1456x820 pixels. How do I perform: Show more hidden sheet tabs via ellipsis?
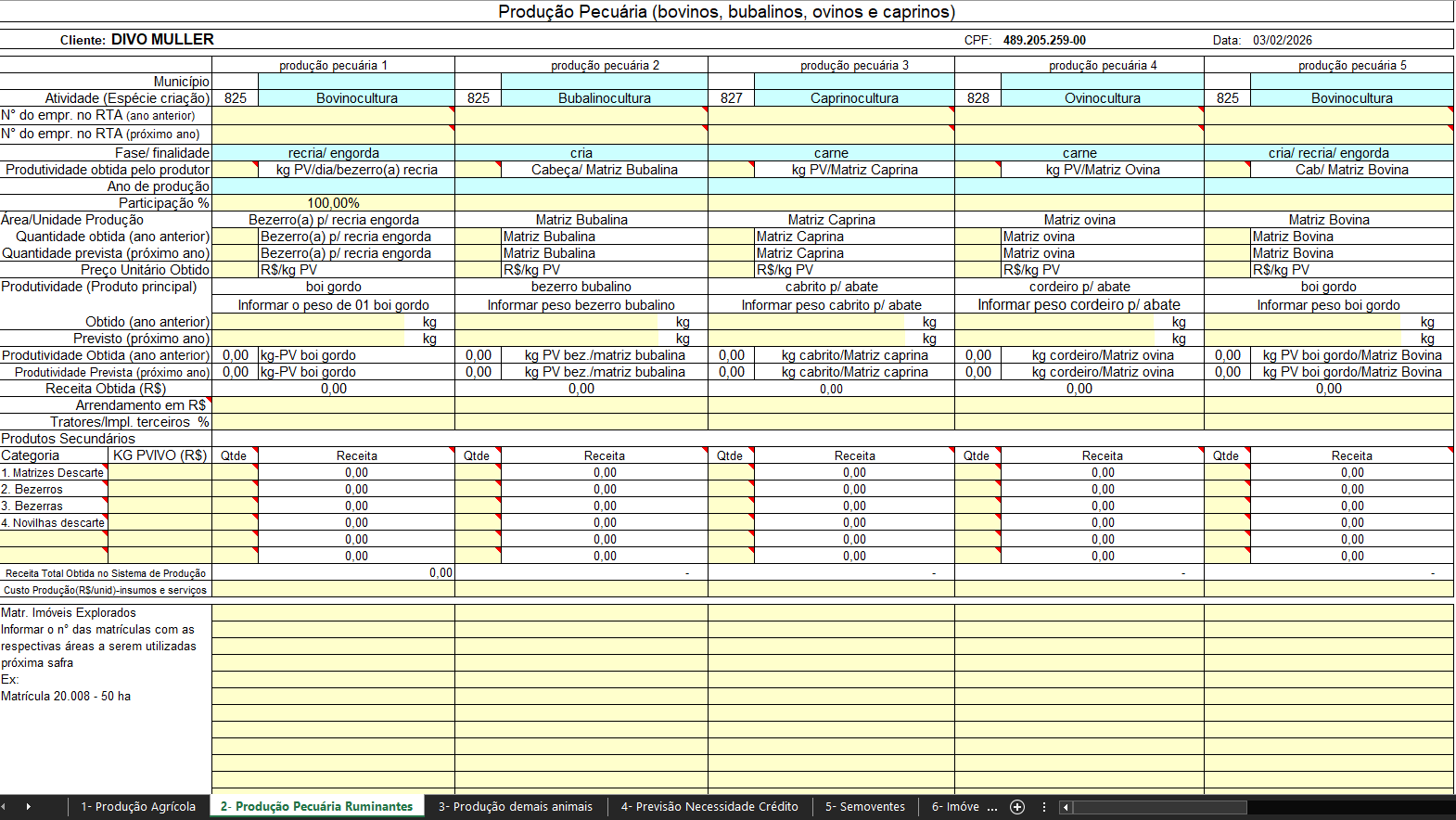992,807
